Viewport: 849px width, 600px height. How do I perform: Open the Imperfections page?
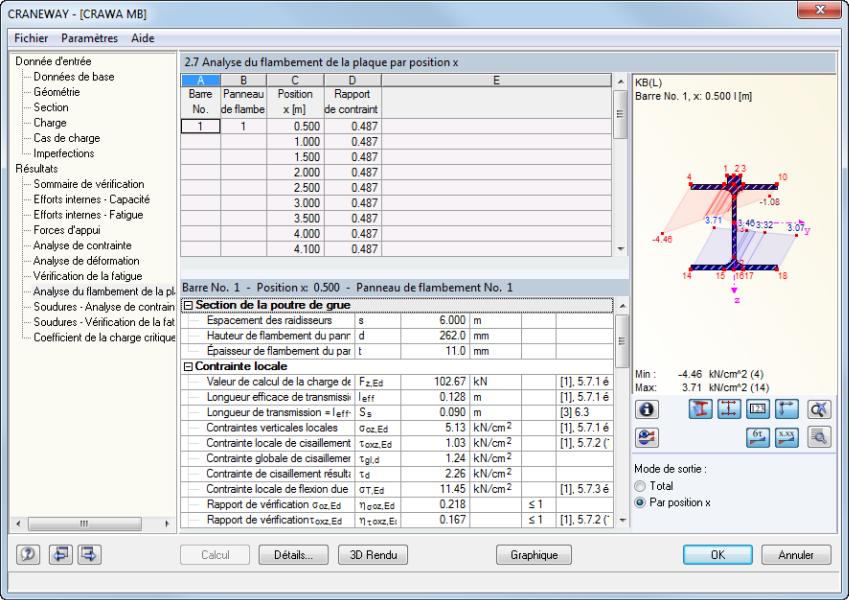pos(64,153)
